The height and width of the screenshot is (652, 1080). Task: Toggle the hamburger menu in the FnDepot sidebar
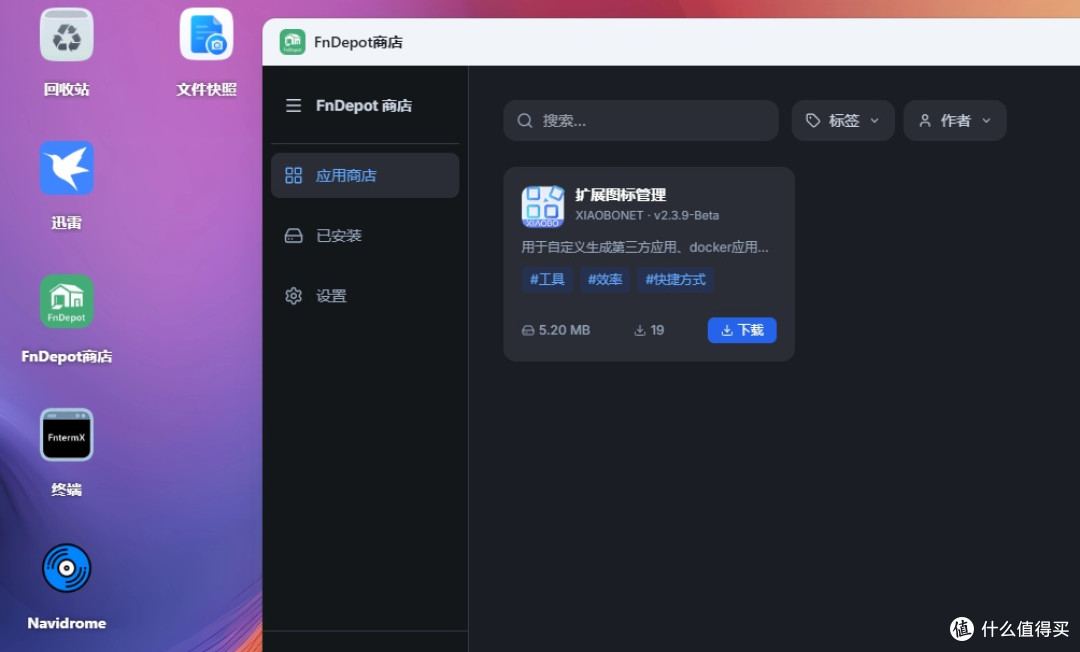[293, 105]
